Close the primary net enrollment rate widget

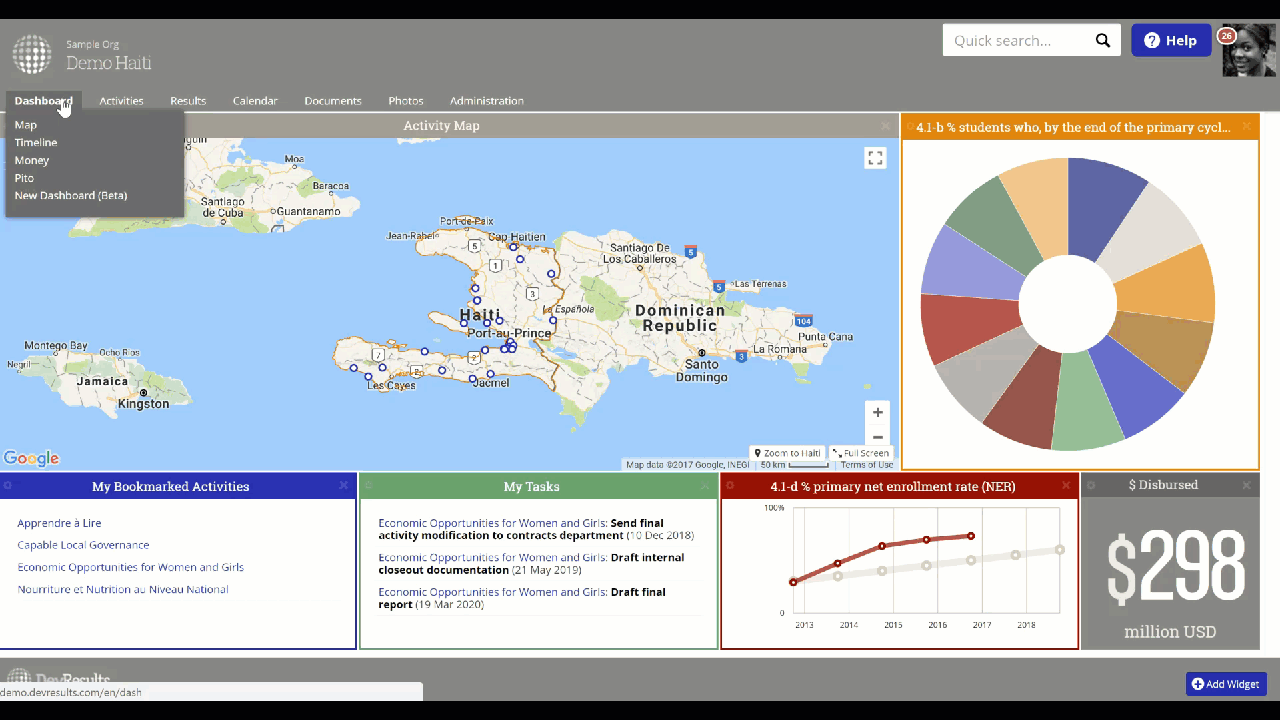[x=1066, y=486]
